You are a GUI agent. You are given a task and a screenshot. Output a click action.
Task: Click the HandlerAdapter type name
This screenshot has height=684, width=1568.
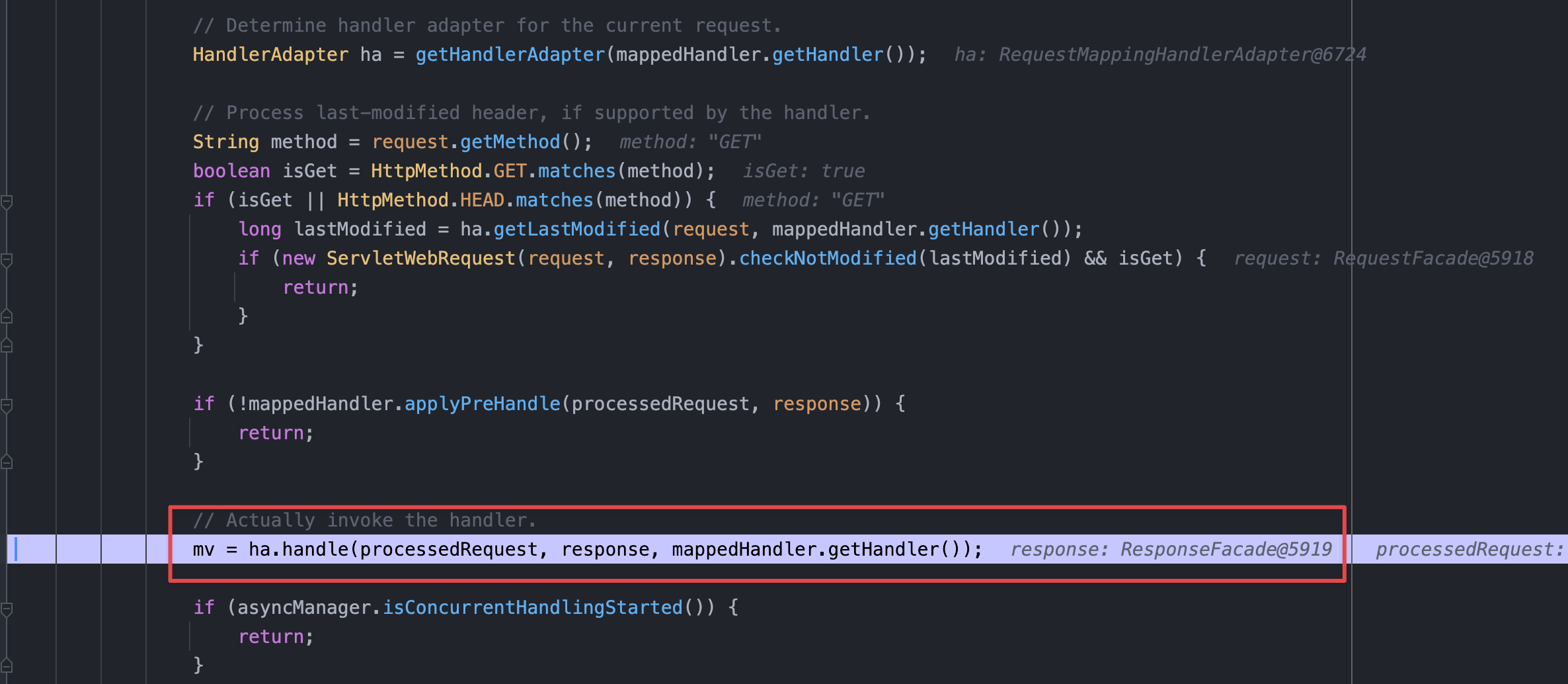[270, 55]
